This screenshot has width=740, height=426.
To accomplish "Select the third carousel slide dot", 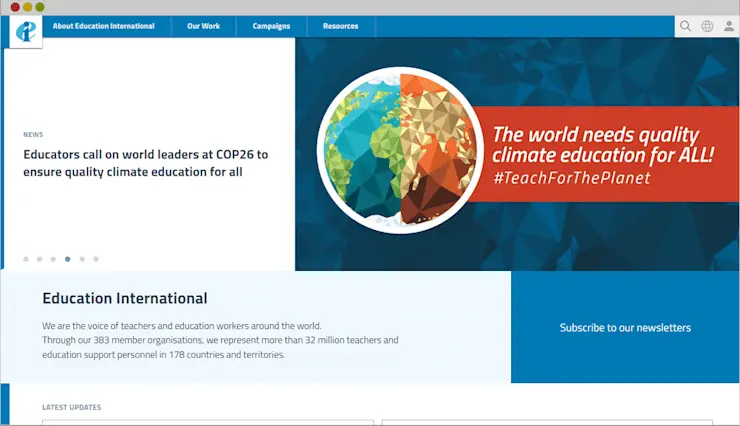I will tap(53, 259).
